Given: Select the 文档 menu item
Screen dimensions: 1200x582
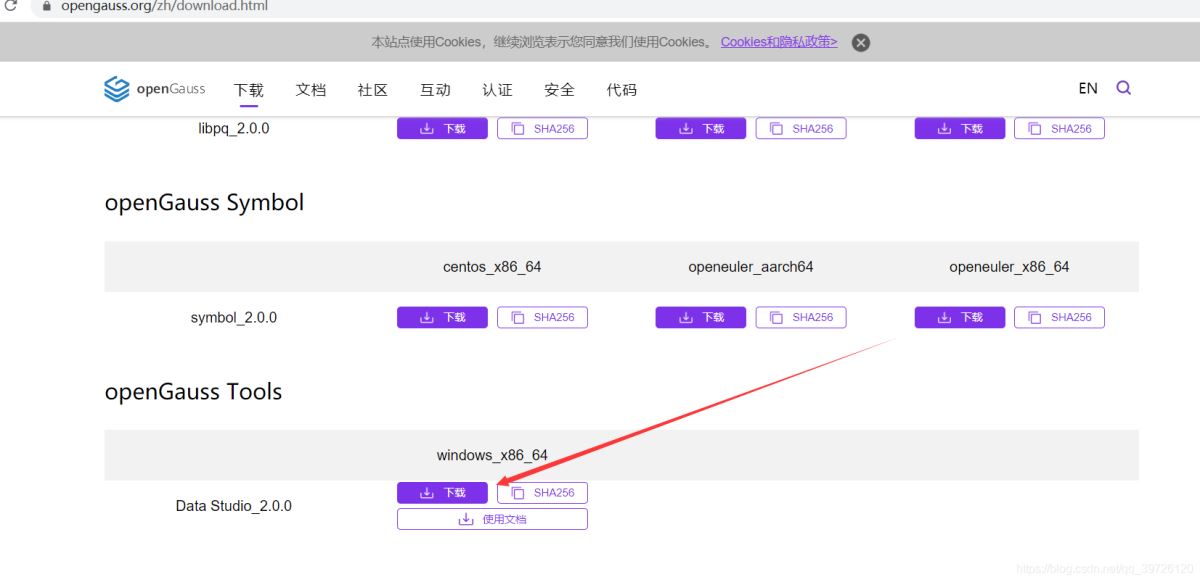Looking at the screenshot, I should pos(310,89).
